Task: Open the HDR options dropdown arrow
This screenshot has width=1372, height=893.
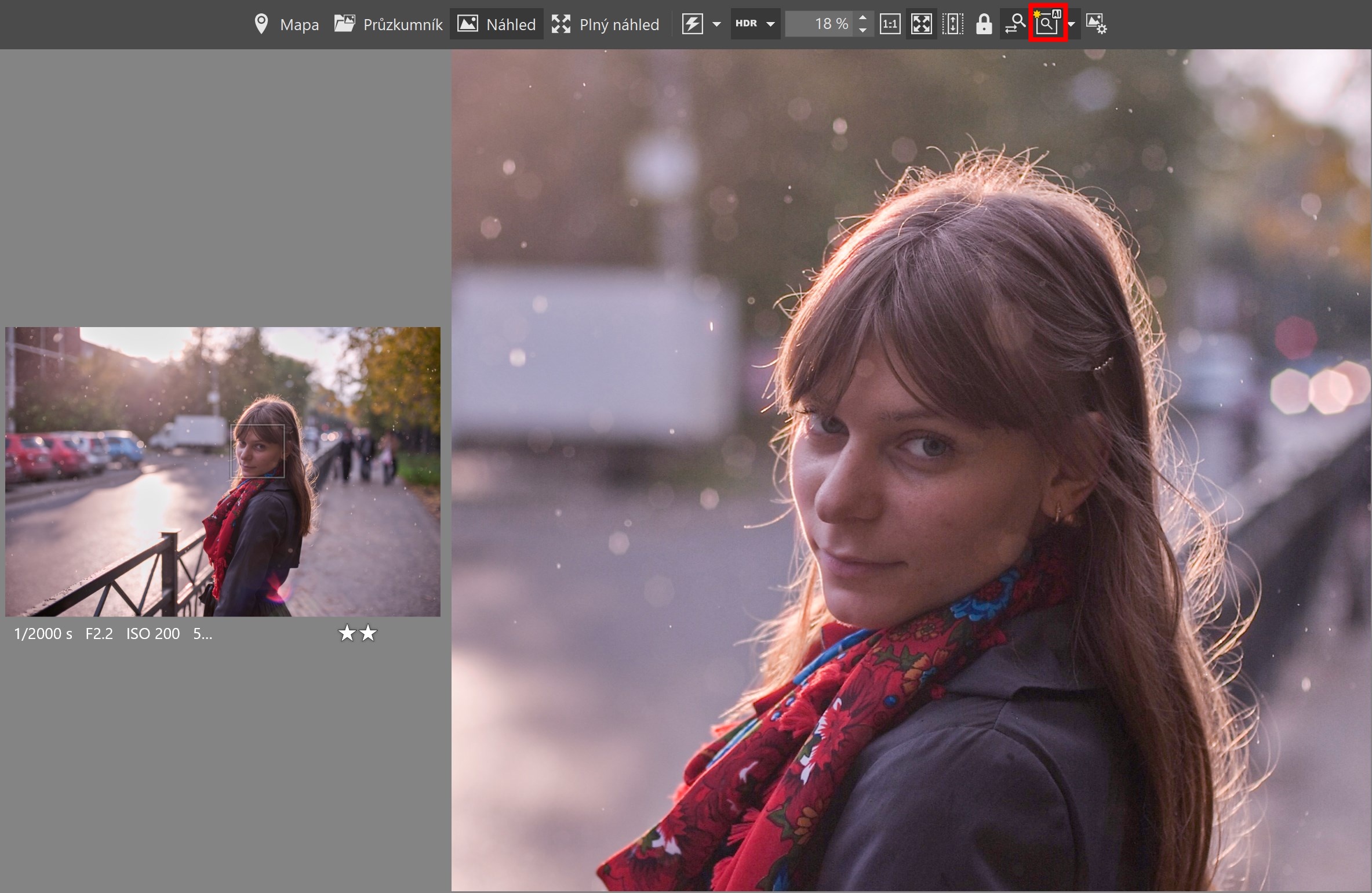Action: pyautogui.click(x=770, y=24)
